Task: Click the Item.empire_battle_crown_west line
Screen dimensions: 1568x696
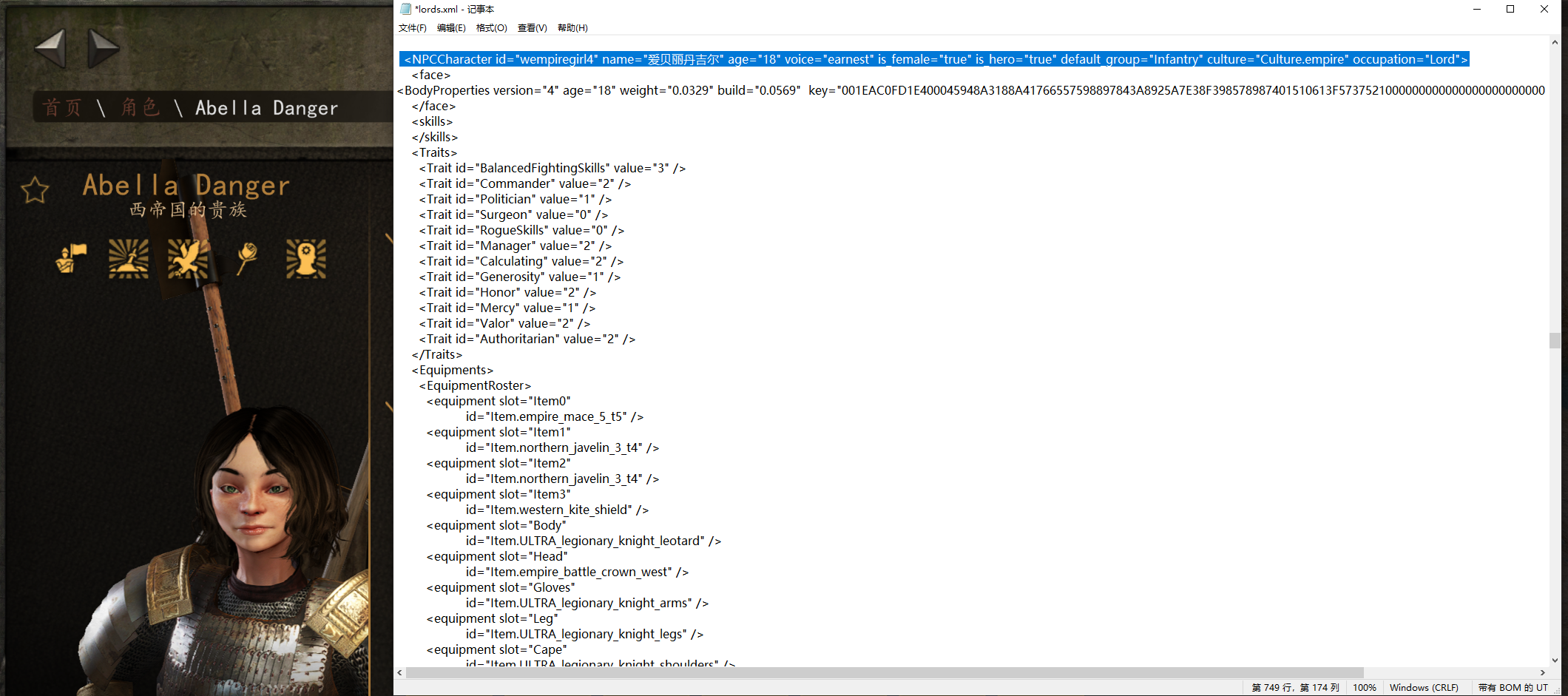Action: [577, 572]
